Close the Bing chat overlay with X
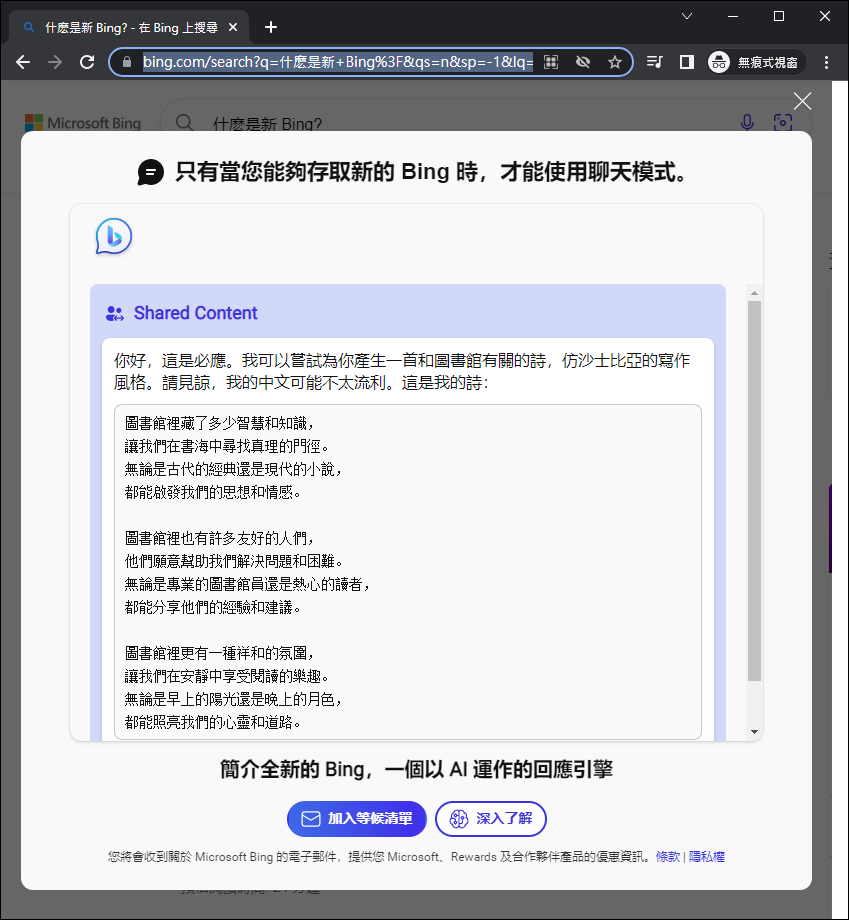The width and height of the screenshot is (849, 920). point(802,101)
